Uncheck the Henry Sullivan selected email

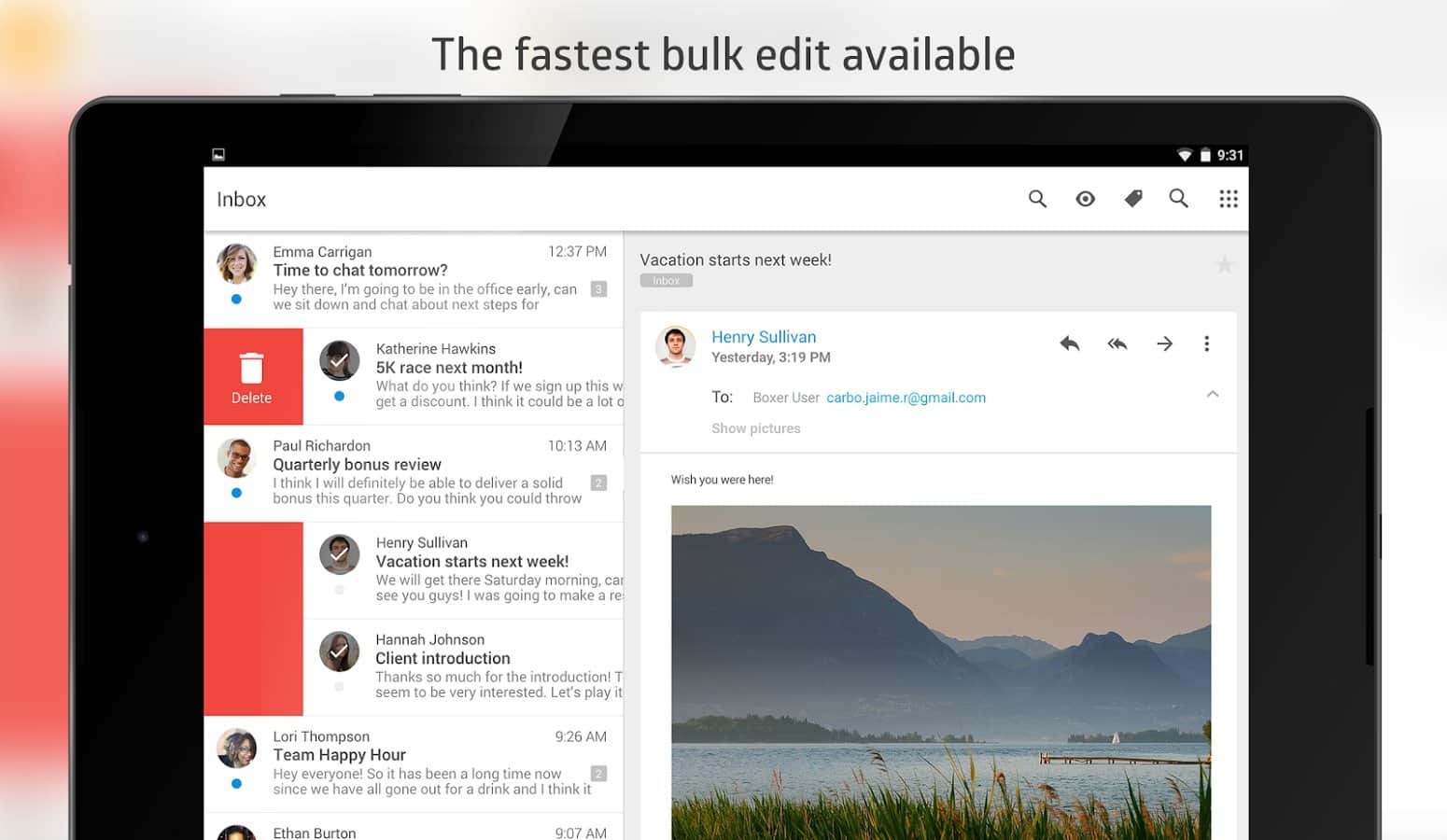pos(340,554)
